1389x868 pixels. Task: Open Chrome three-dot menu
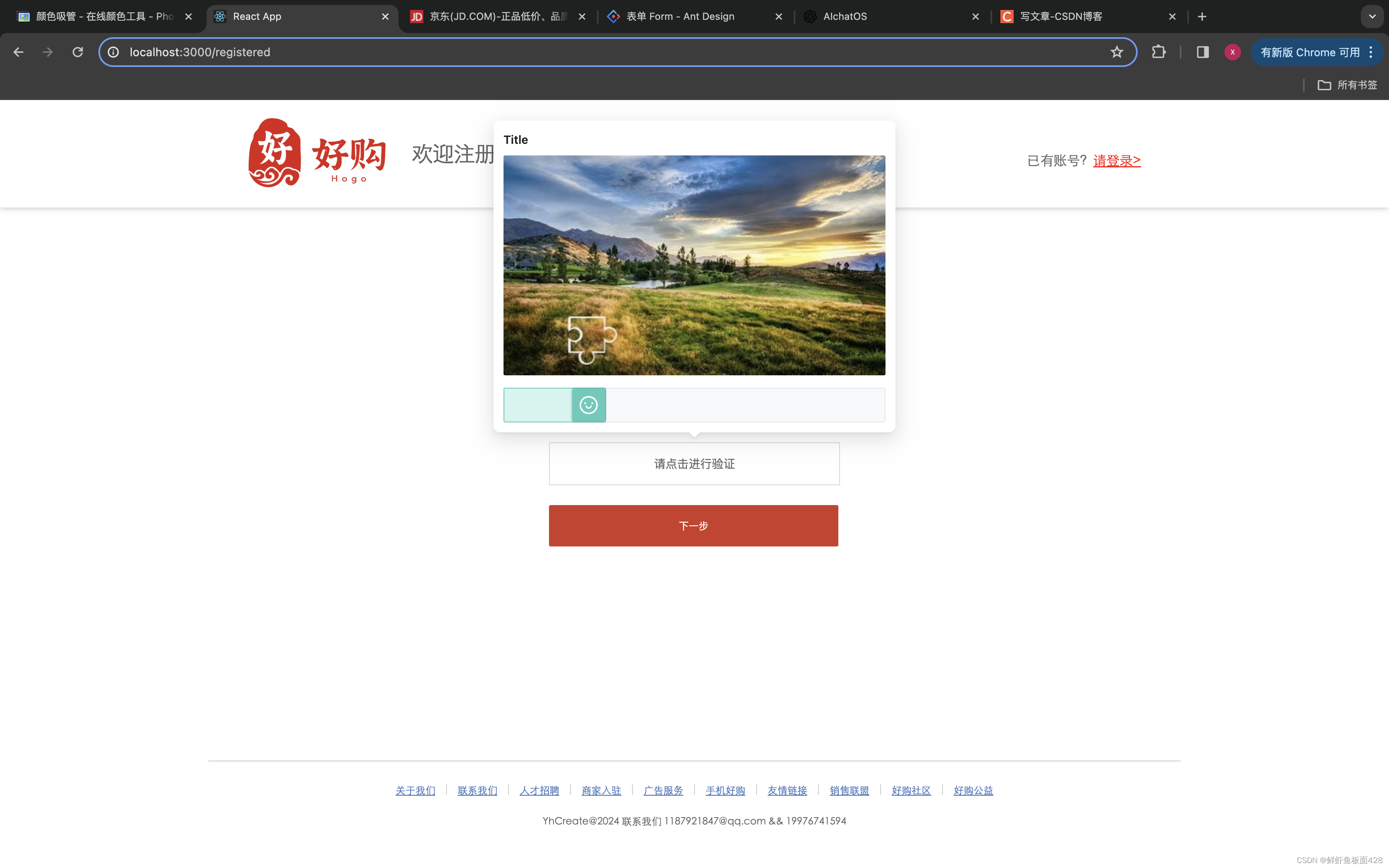(1371, 52)
